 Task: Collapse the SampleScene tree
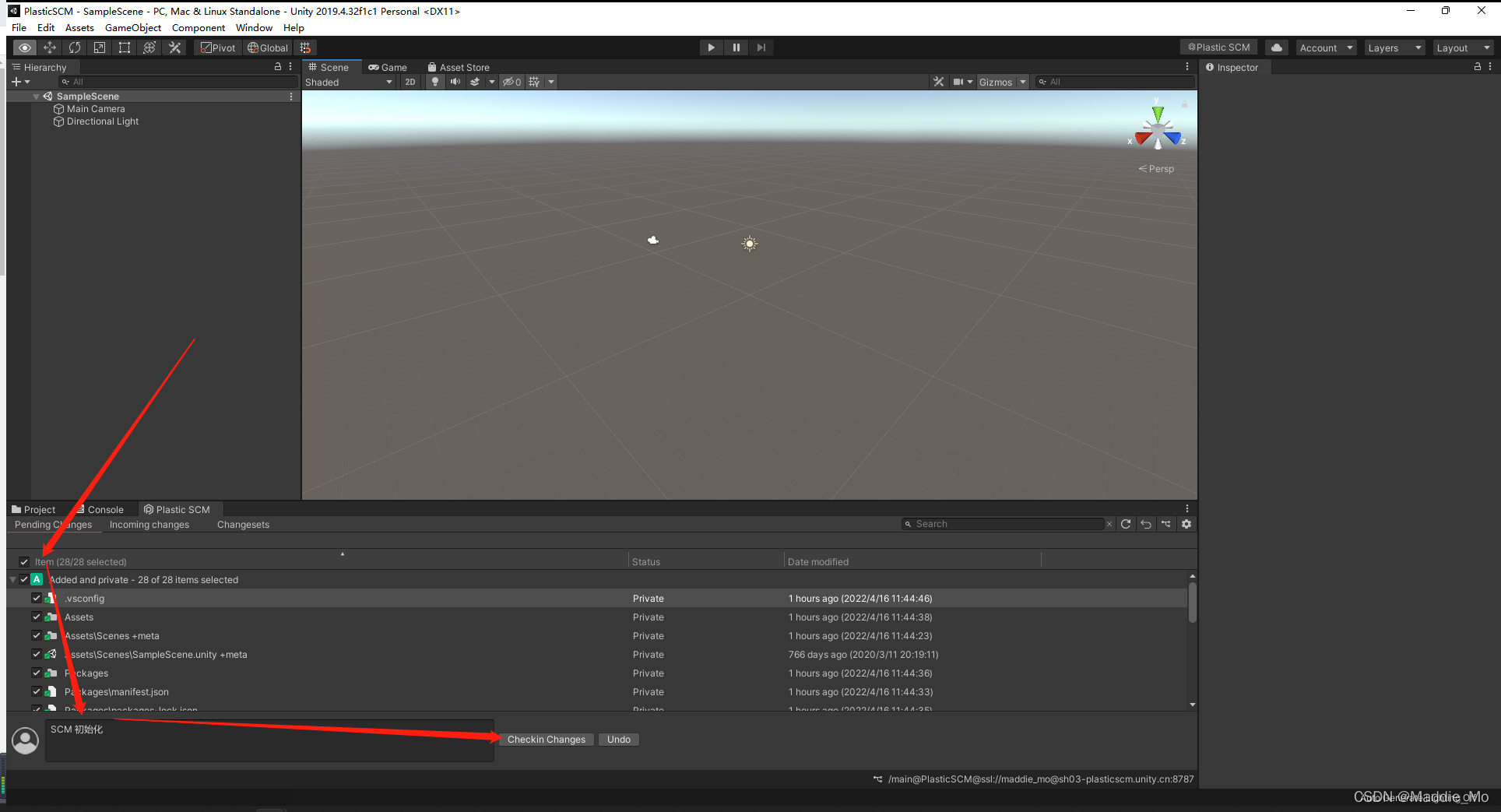click(37, 97)
